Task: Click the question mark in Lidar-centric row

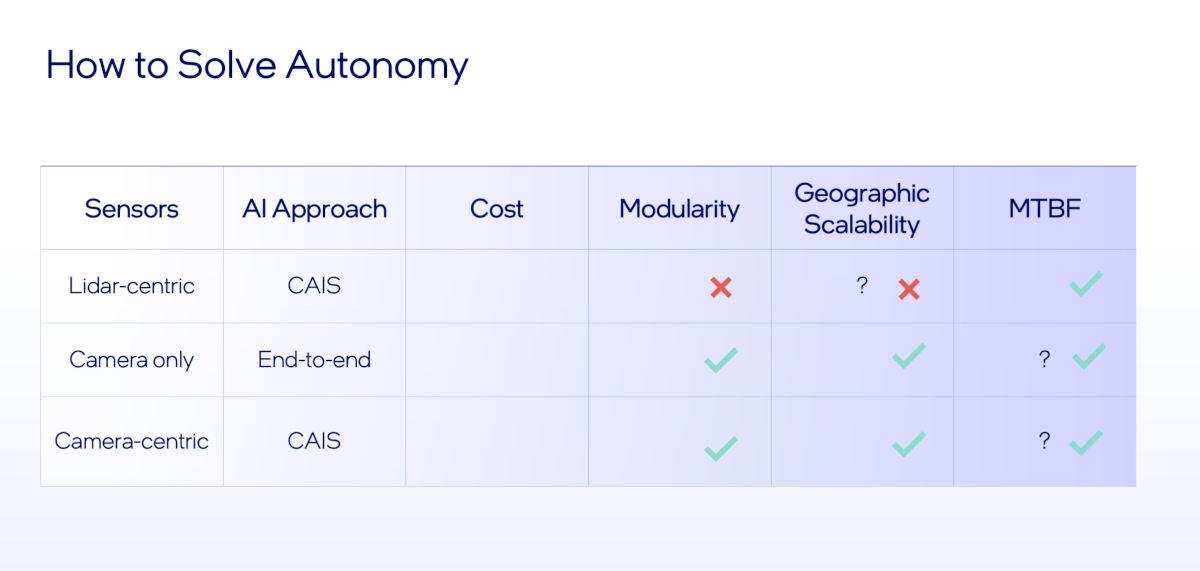Action: (862, 286)
